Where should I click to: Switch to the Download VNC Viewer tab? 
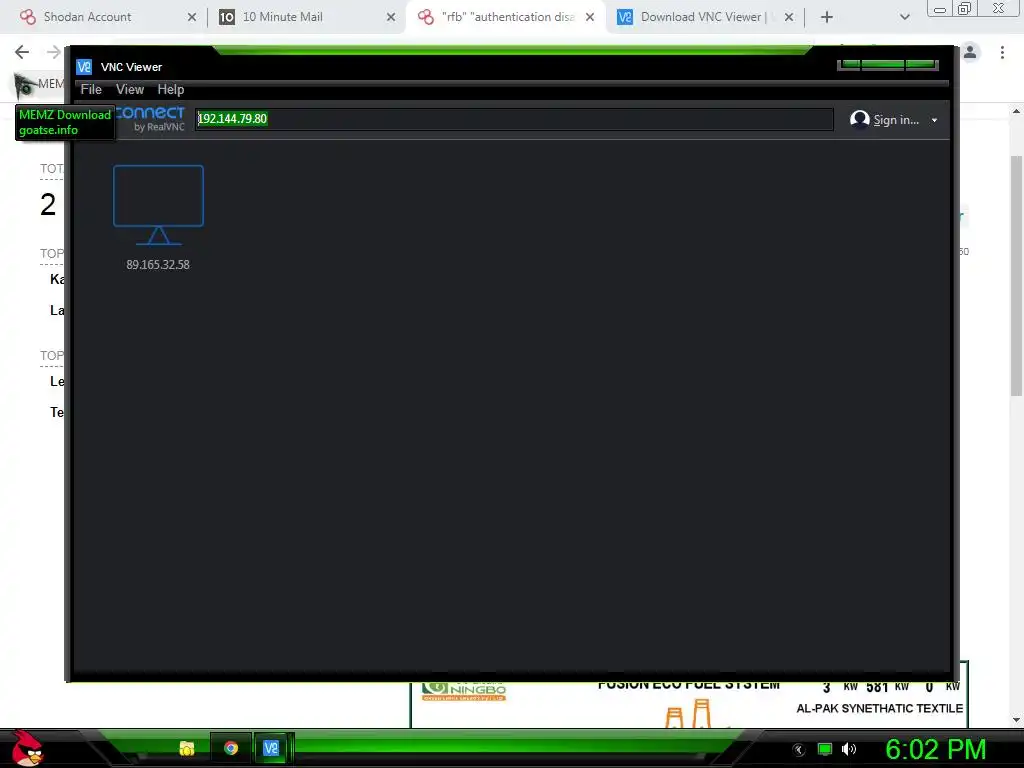pos(705,17)
